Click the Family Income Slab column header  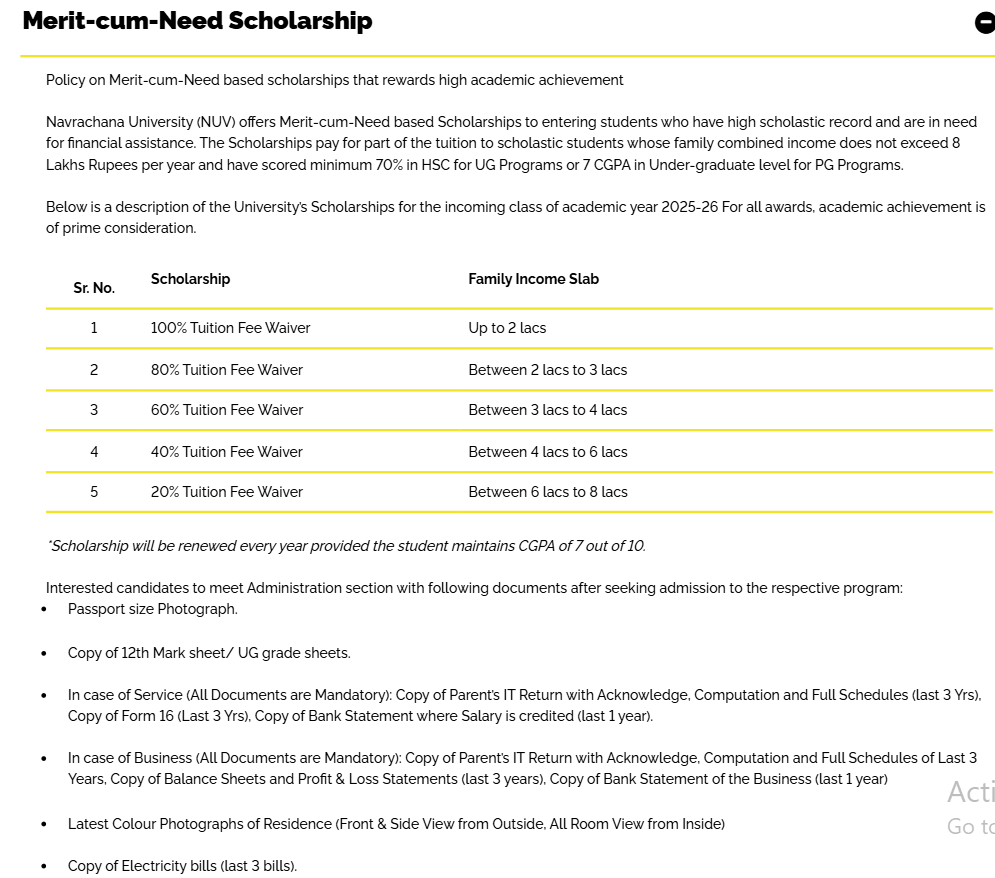pyautogui.click(x=534, y=279)
